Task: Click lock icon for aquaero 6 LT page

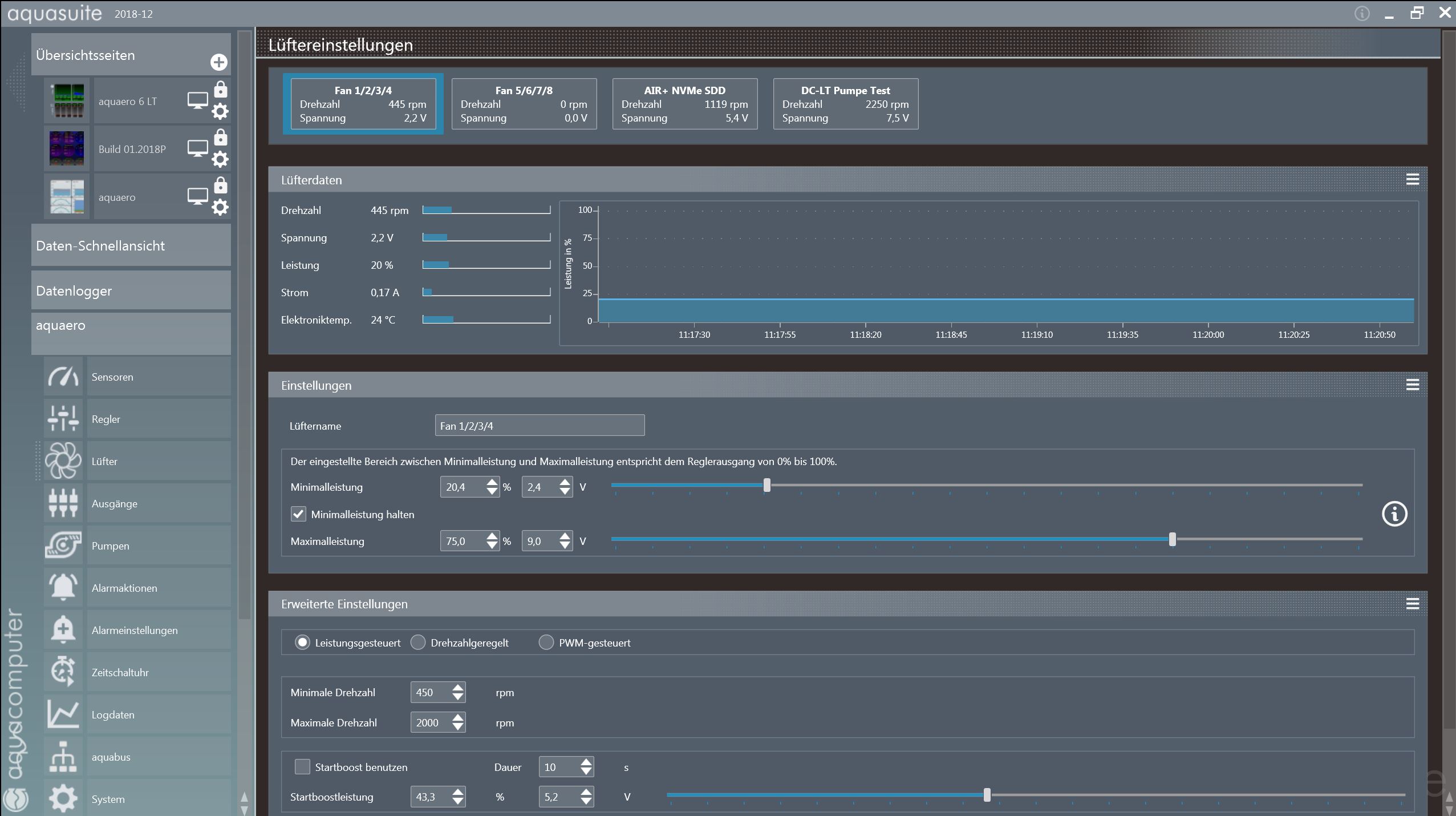Action: 221,90
